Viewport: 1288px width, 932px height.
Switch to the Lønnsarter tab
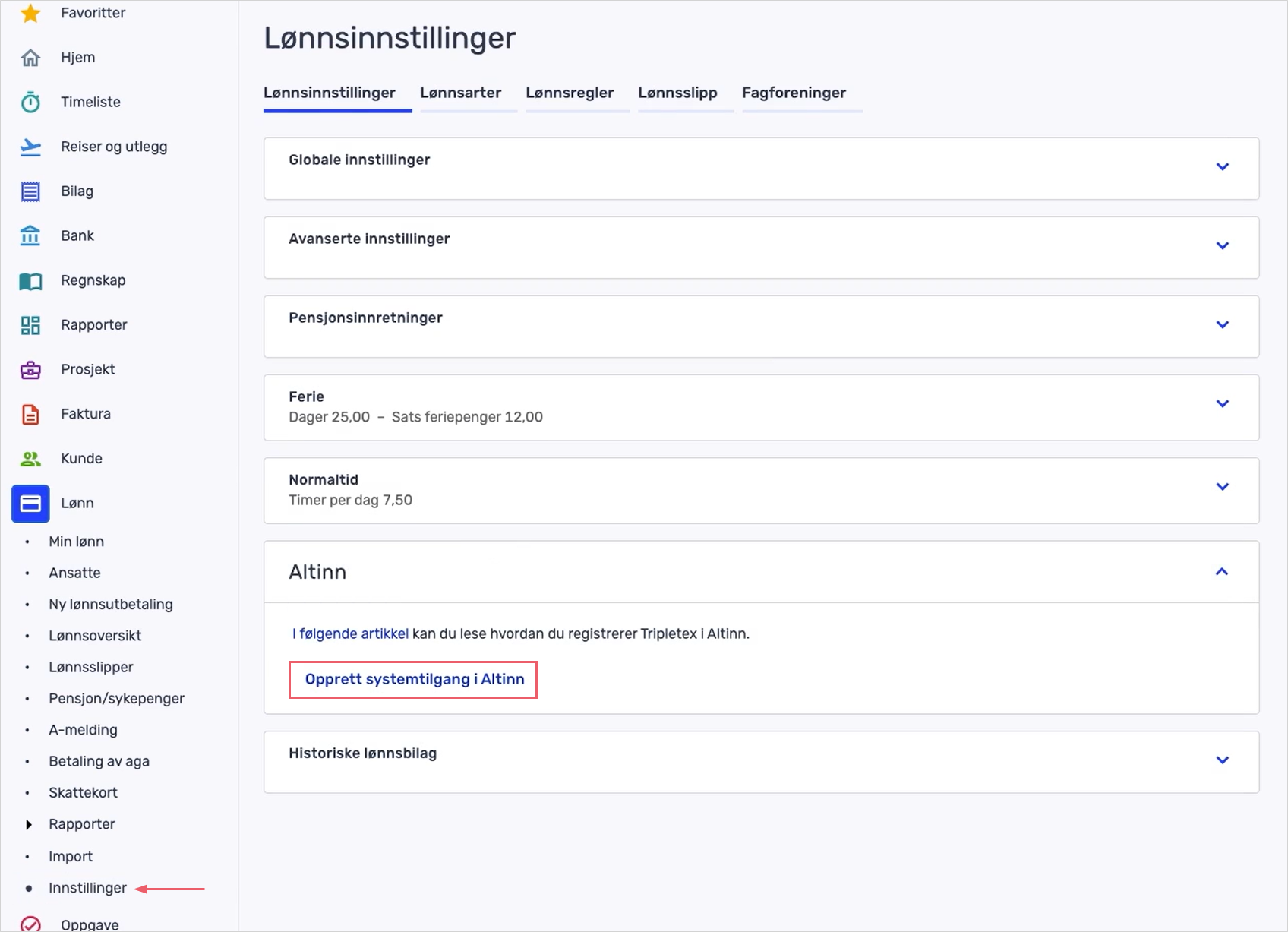coord(460,93)
